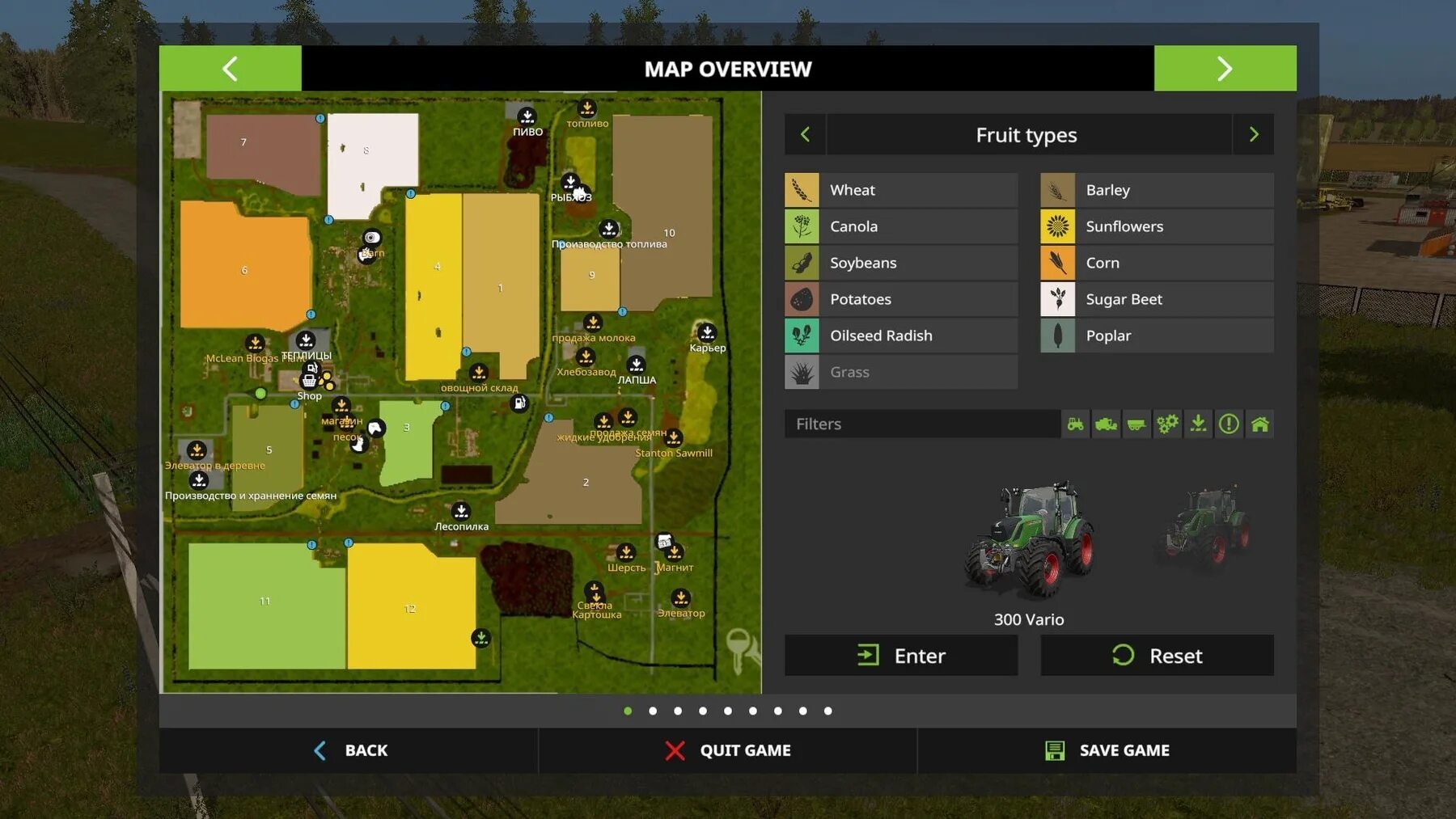This screenshot has height=819, width=1456.
Task: Click the Shop basket icon on map
Action: coord(309,381)
